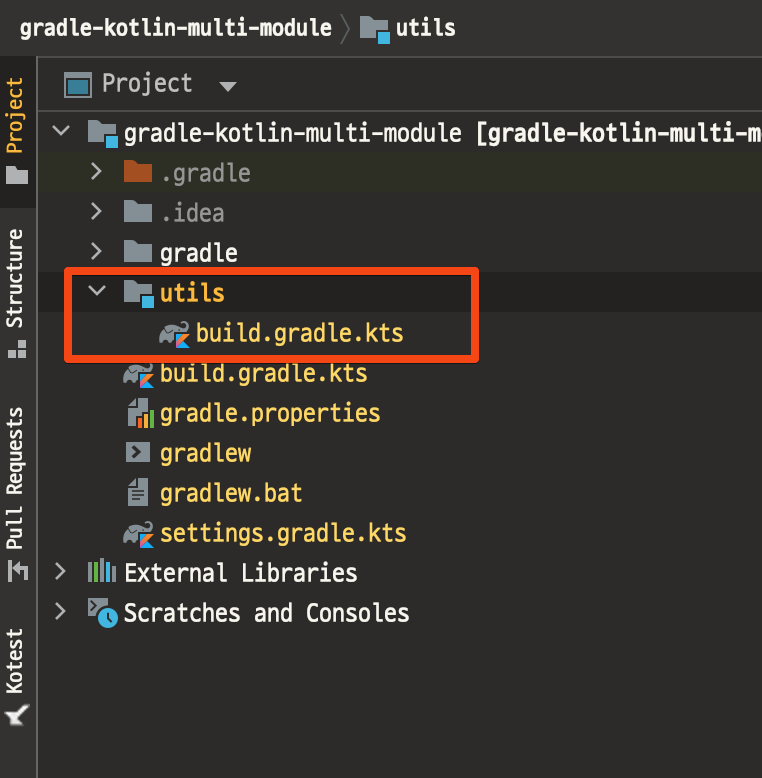Select the gradlew.bat file
Screen dimensions: 762x778
(x=231, y=493)
